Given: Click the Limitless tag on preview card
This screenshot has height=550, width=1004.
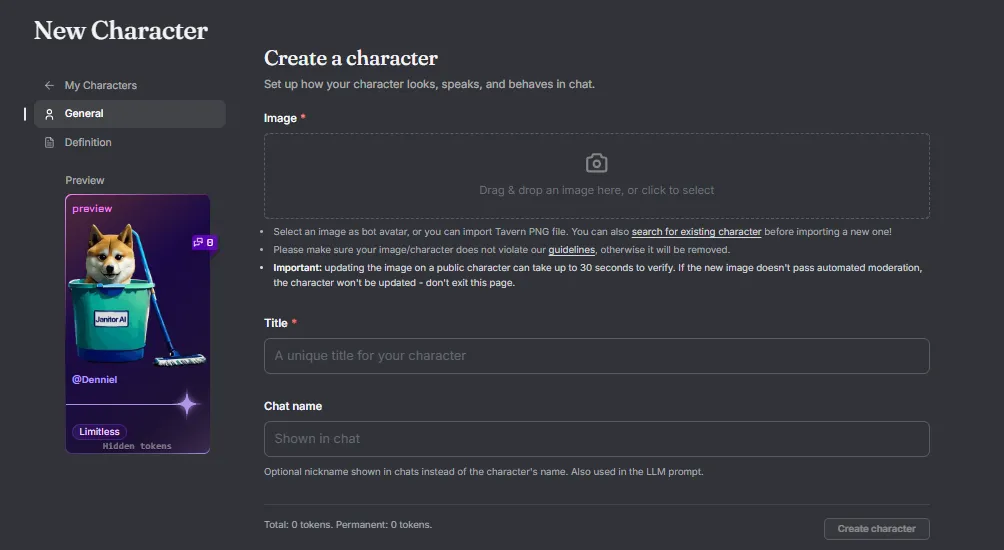Looking at the screenshot, I should click(x=99, y=432).
